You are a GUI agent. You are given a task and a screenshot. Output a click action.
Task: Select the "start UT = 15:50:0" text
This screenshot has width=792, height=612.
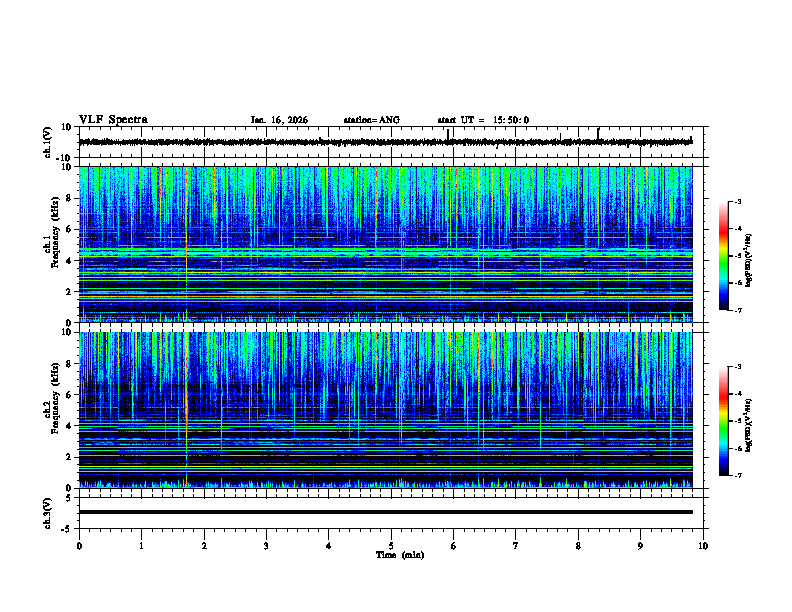point(483,120)
